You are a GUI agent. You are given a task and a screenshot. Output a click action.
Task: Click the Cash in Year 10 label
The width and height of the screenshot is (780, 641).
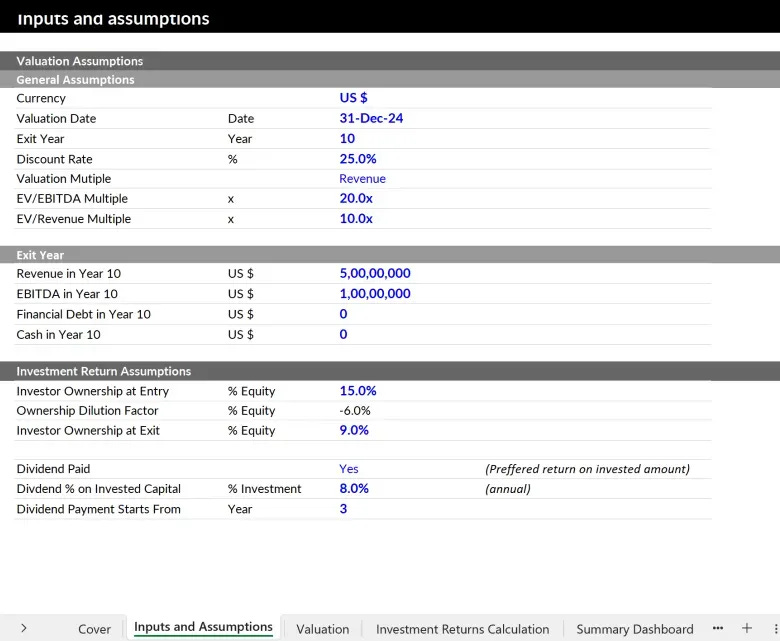pyautogui.click(x=58, y=335)
